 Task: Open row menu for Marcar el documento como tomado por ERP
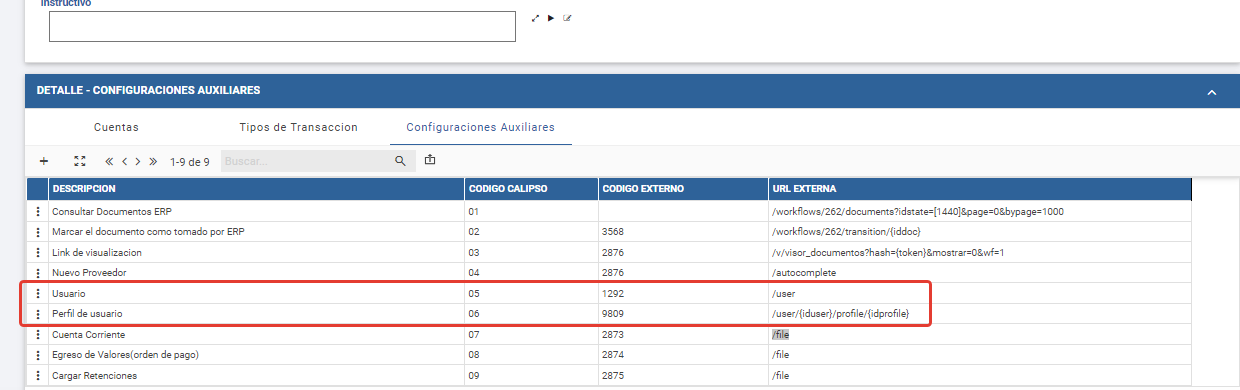[38, 232]
